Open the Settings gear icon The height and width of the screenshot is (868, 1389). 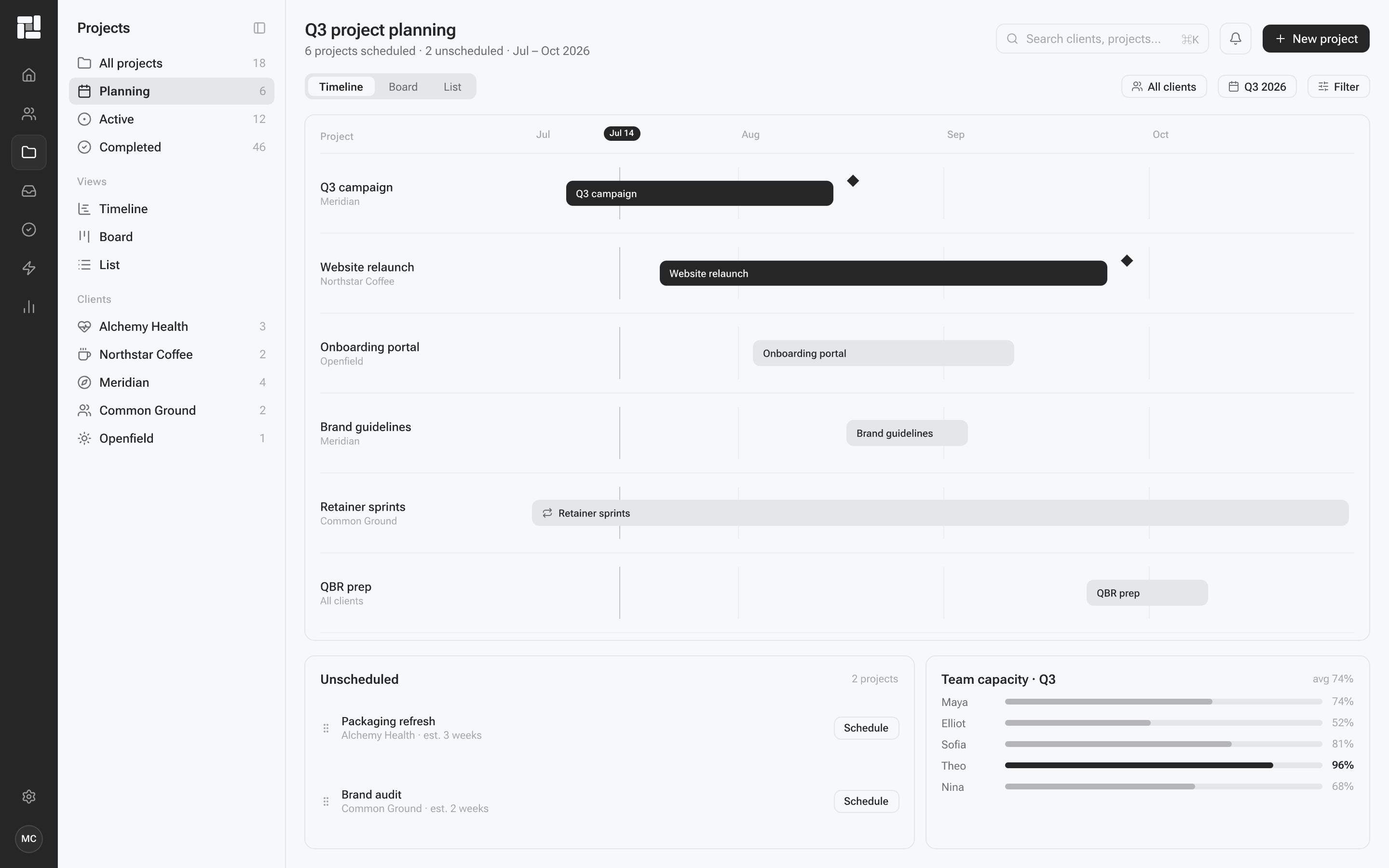click(x=29, y=797)
